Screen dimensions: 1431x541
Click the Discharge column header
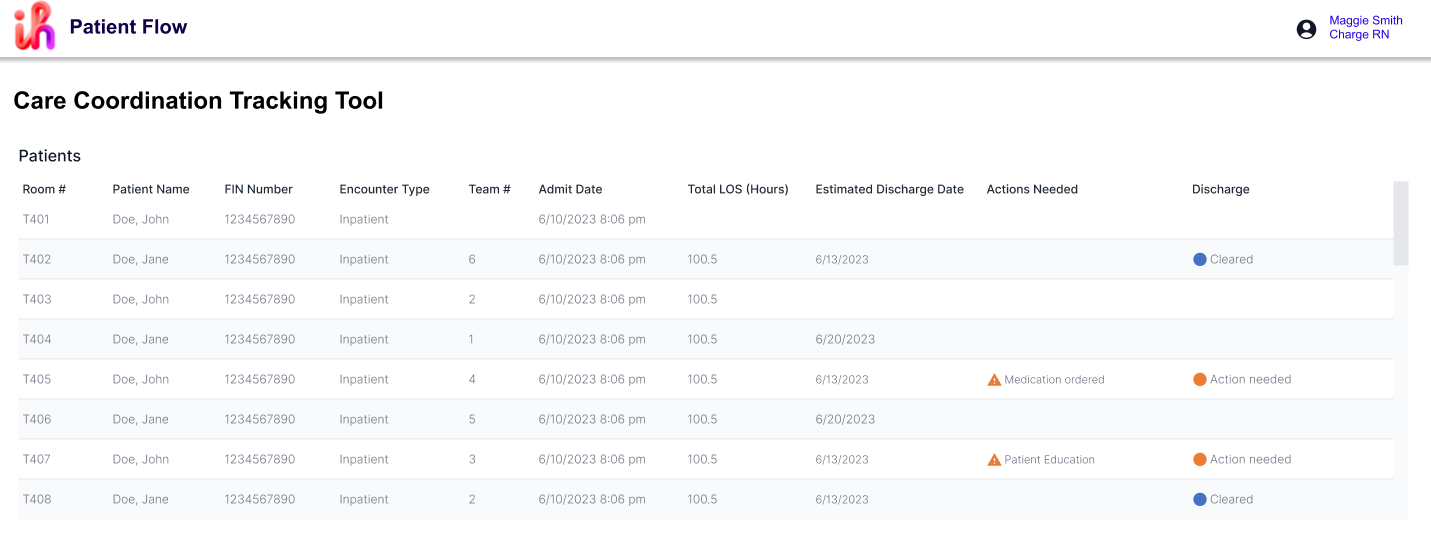tap(1220, 189)
